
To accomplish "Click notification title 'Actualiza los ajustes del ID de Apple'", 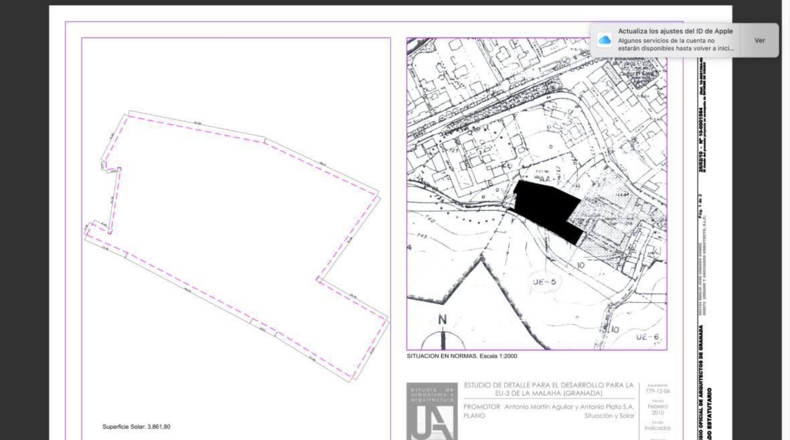I will coord(675,31).
